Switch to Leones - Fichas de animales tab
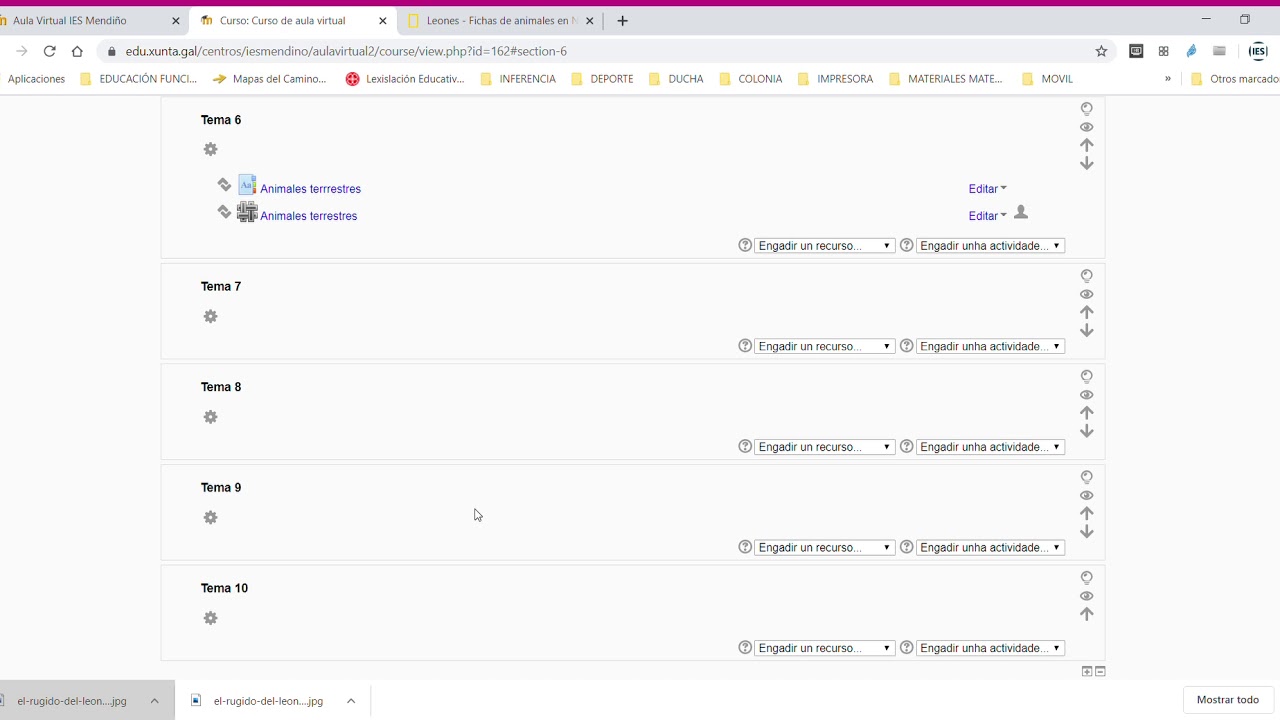Screen dimensions: 1280x720 [500, 21]
